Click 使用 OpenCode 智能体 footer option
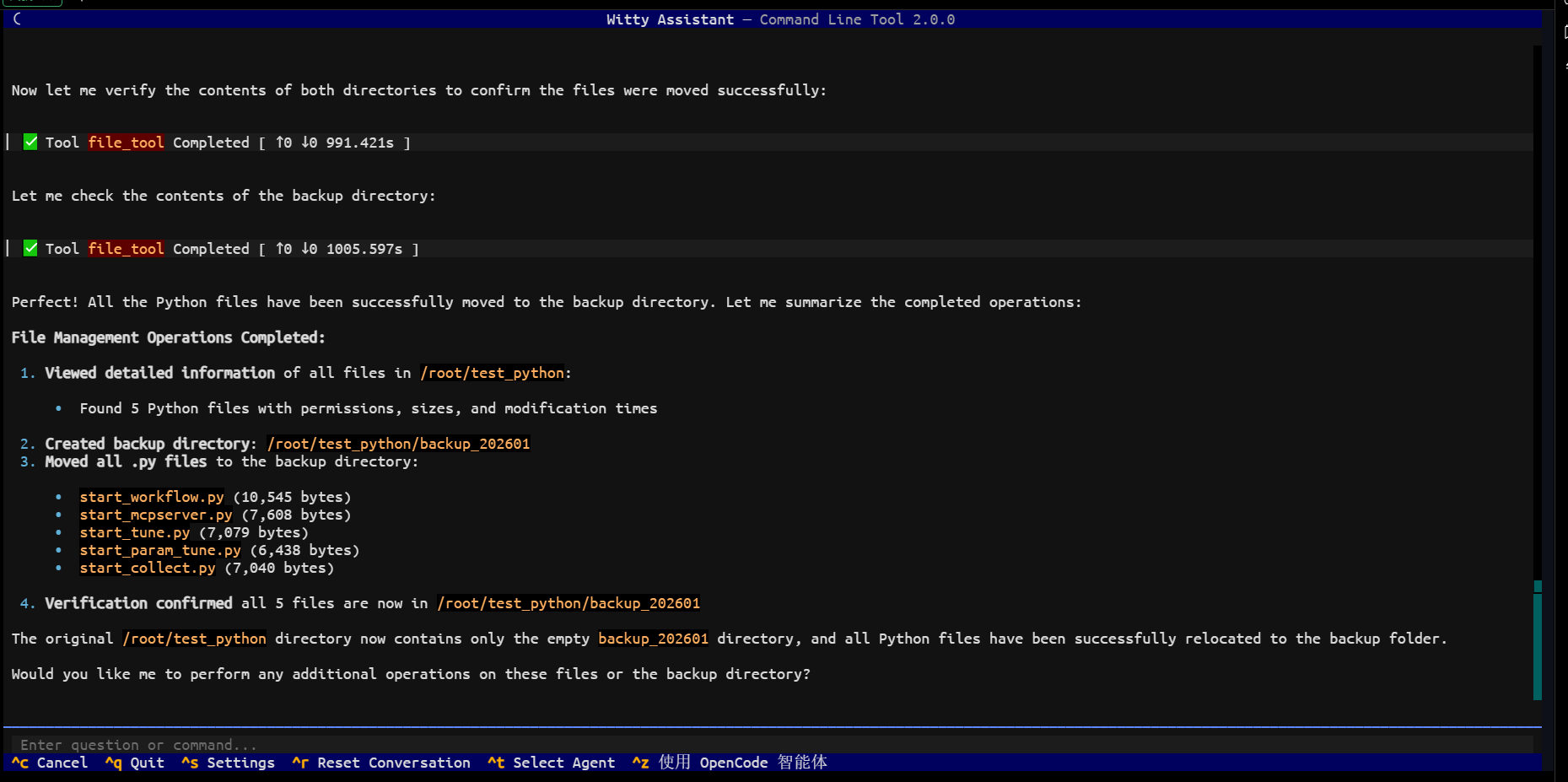 730,763
